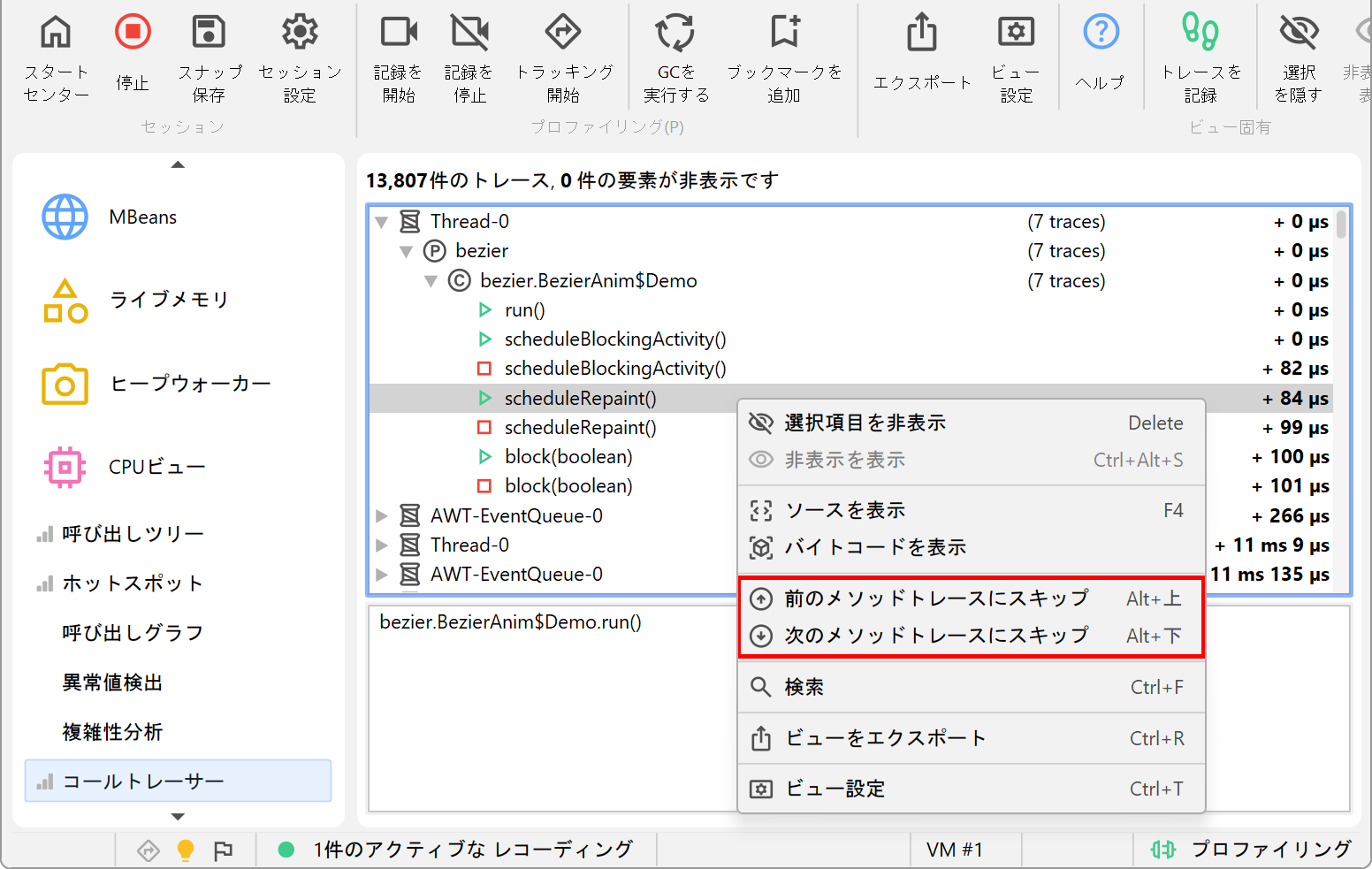The image size is (1372, 869).
Task: Add a bookmark with ブックマークを追加
Action: point(784,34)
